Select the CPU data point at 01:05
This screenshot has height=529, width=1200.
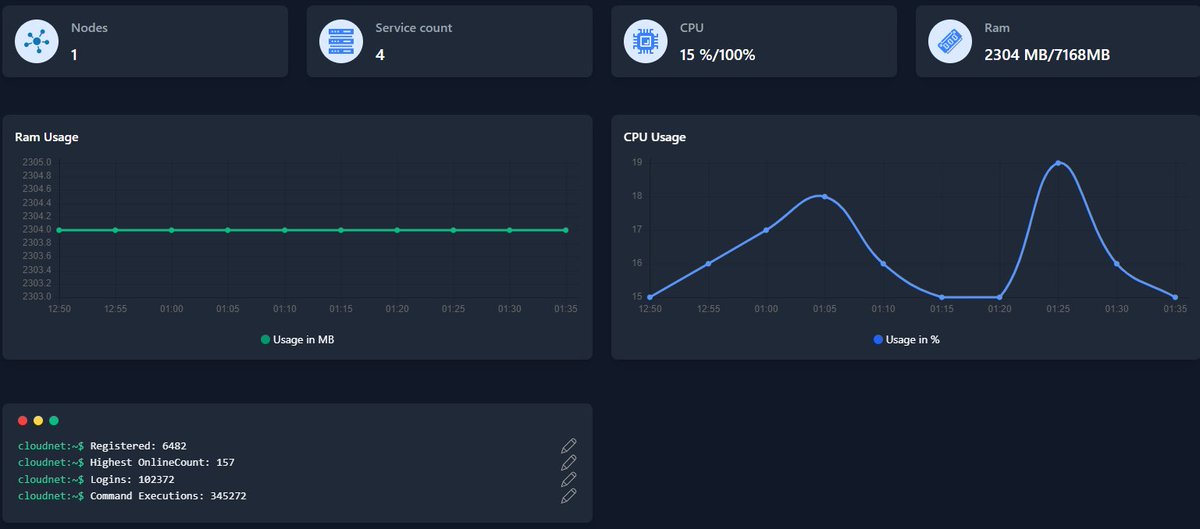824,196
